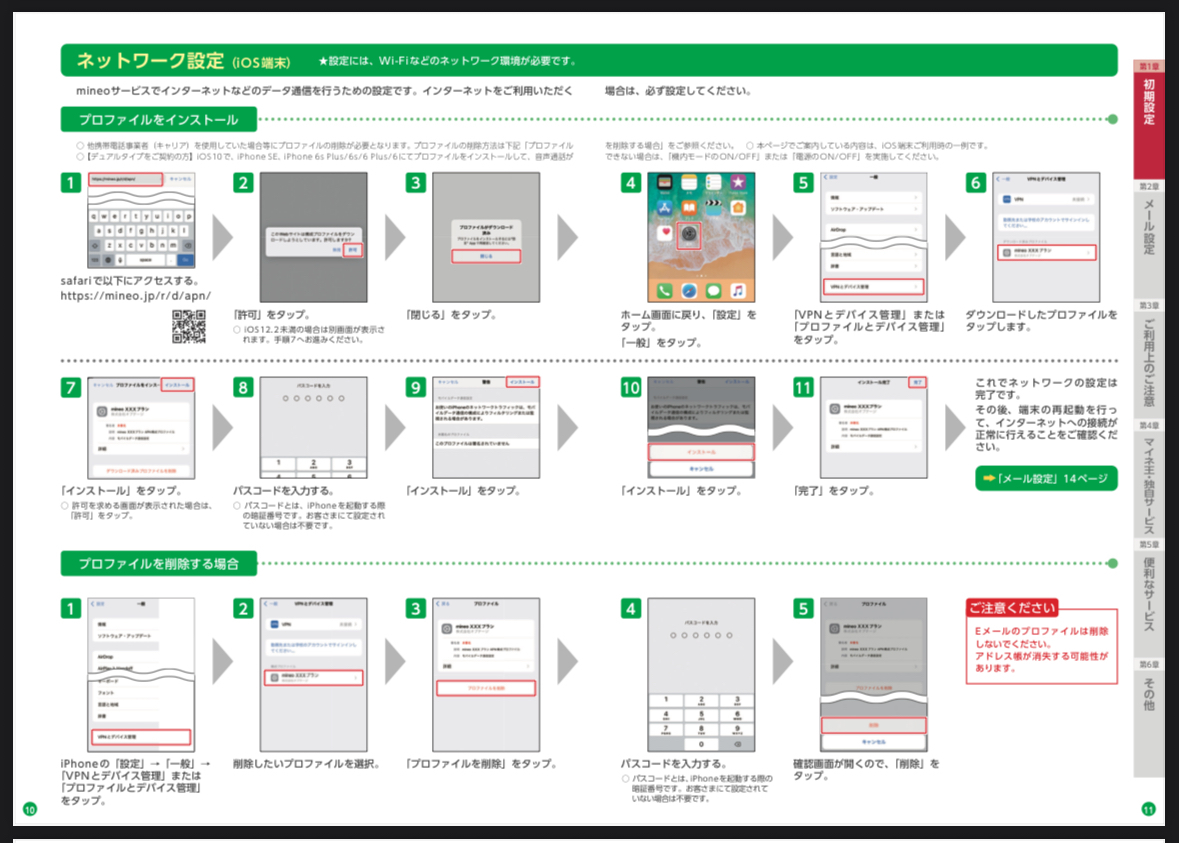Click the AirDrop row chevron in install step 5

(915, 229)
